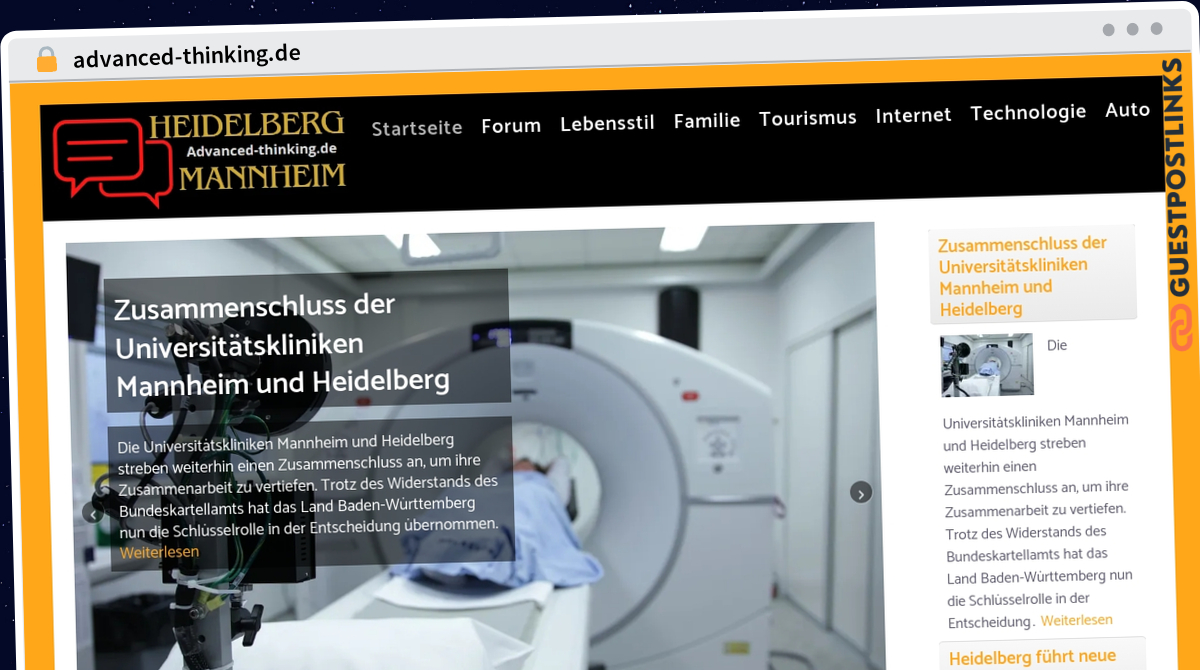Go to previous slide with left arrow
The image size is (1200, 670).
click(93, 514)
